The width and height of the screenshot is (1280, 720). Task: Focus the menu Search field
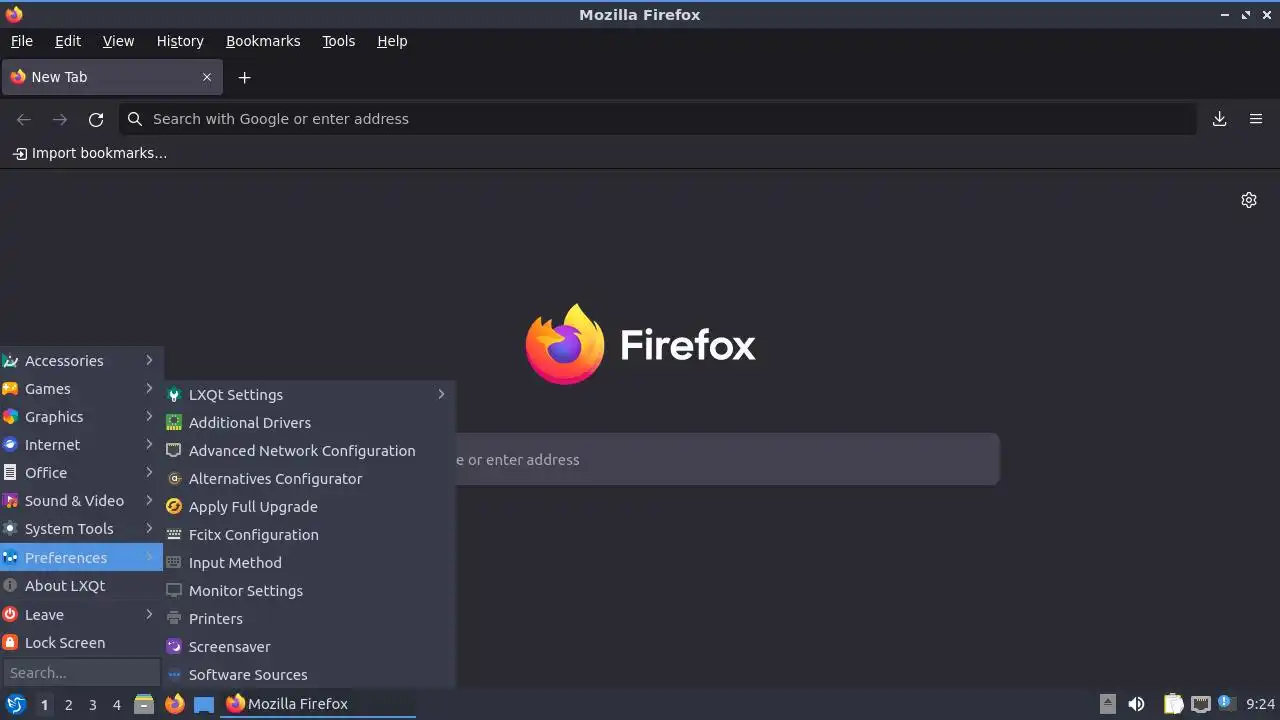click(82, 673)
